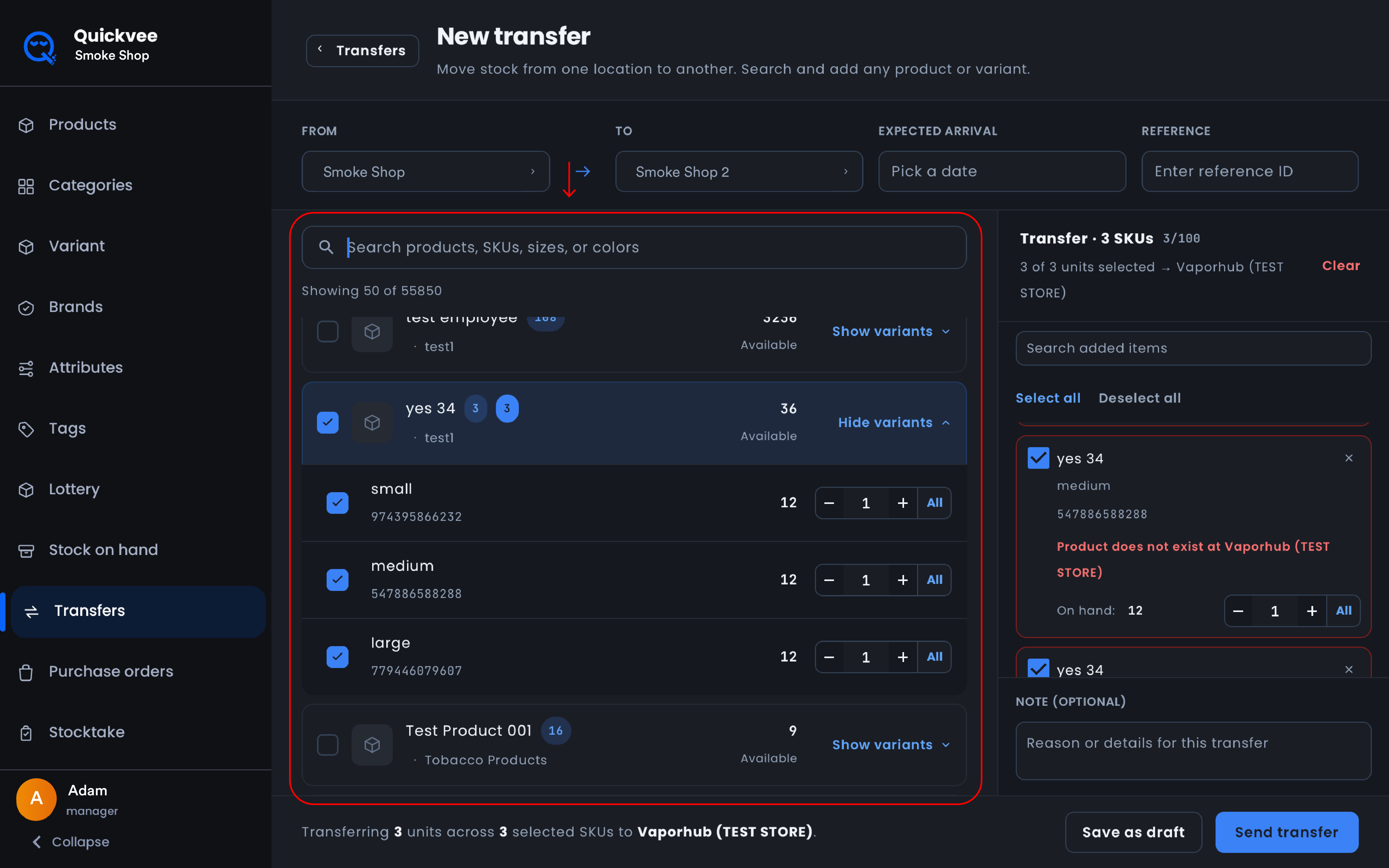
Task: Decrease quantity for large variant
Action: [829, 657]
